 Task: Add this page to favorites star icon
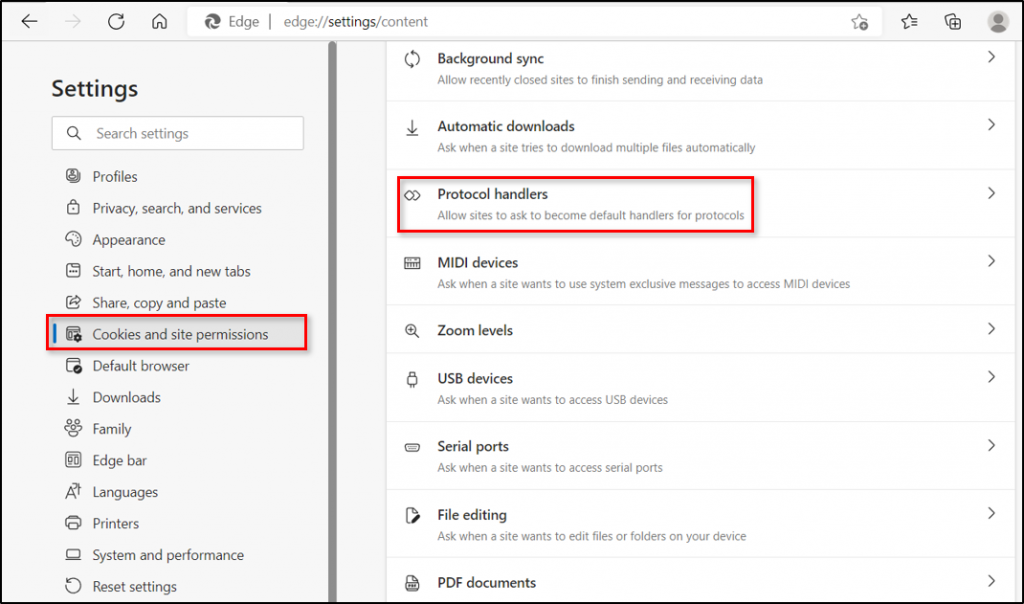coord(859,22)
